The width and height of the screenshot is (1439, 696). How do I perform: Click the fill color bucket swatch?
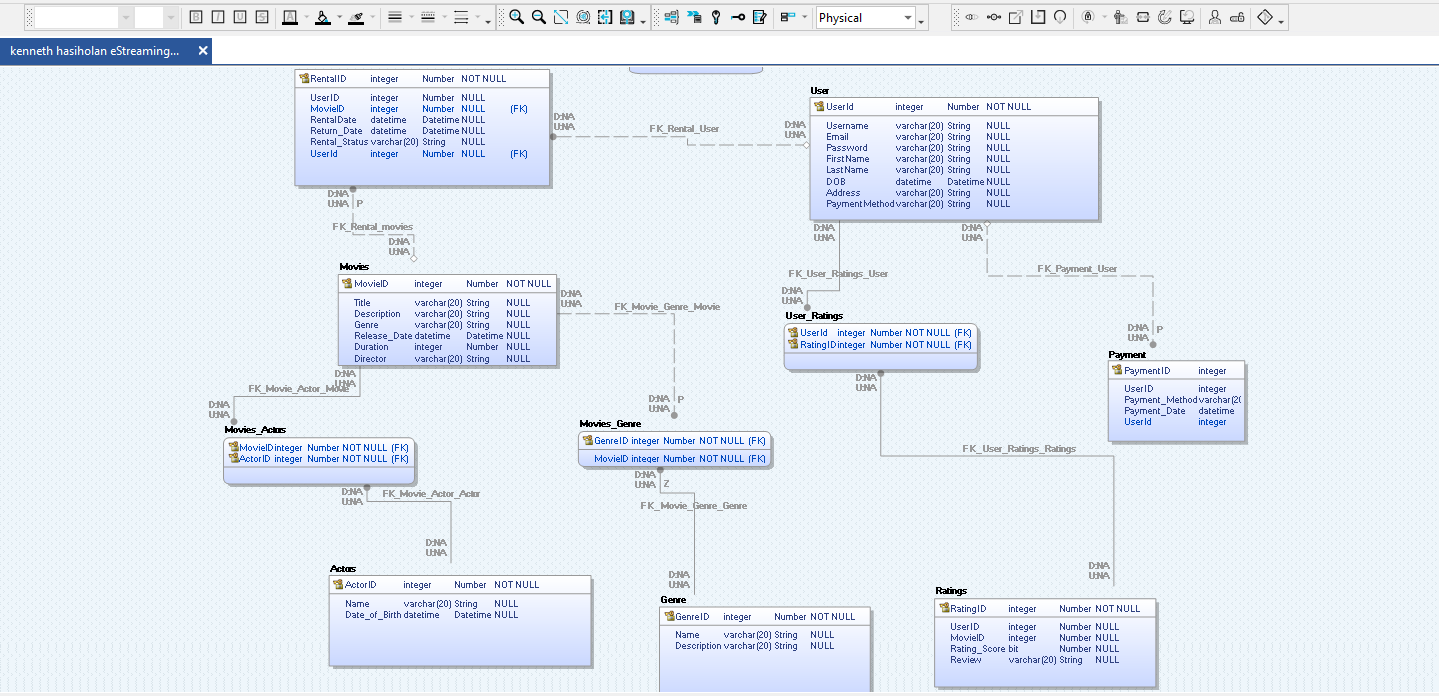[x=323, y=16]
